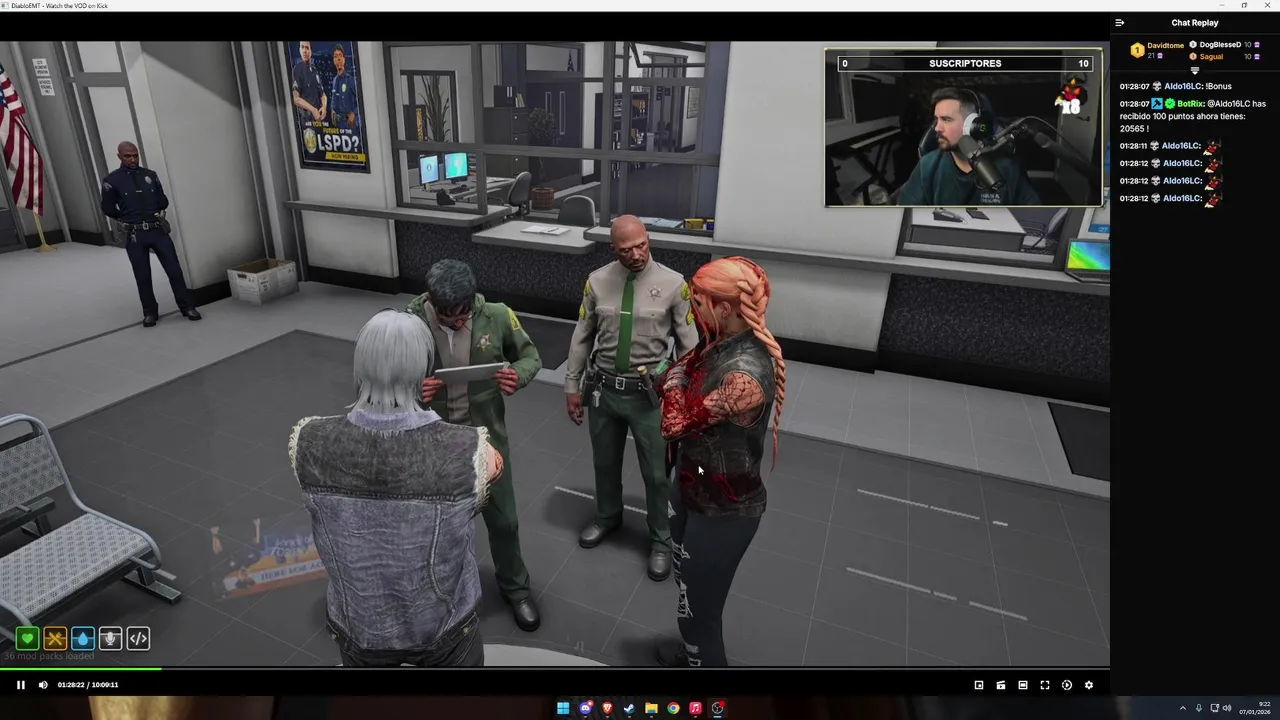Open File Explorer from the taskbar
Viewport: 1280px width, 720px height.
point(651,708)
